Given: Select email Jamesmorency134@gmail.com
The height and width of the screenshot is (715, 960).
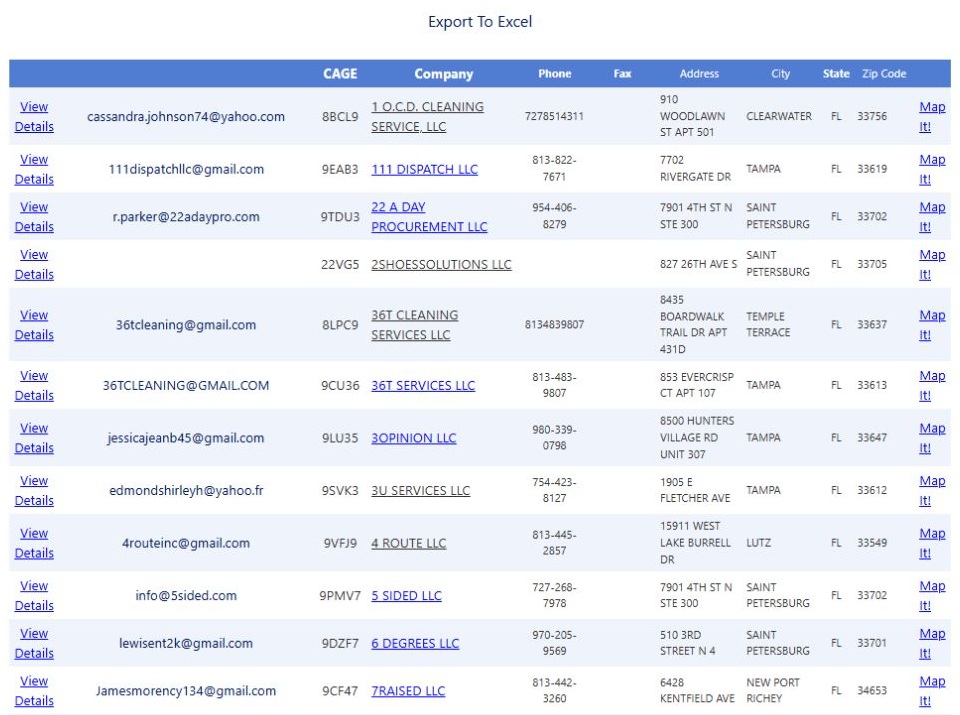Looking at the screenshot, I should coord(186,691).
